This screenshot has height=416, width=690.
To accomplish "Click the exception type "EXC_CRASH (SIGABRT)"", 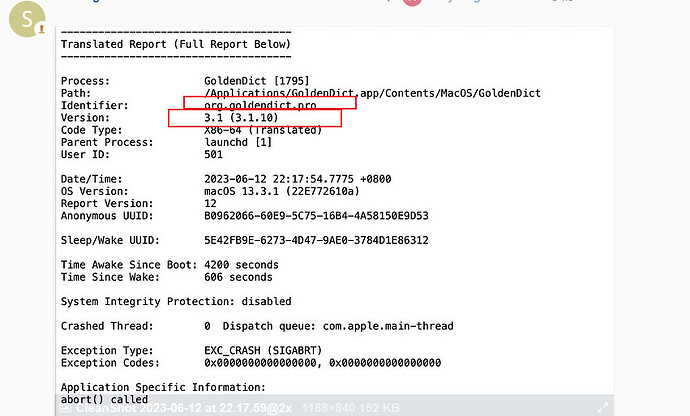I will (263, 350).
